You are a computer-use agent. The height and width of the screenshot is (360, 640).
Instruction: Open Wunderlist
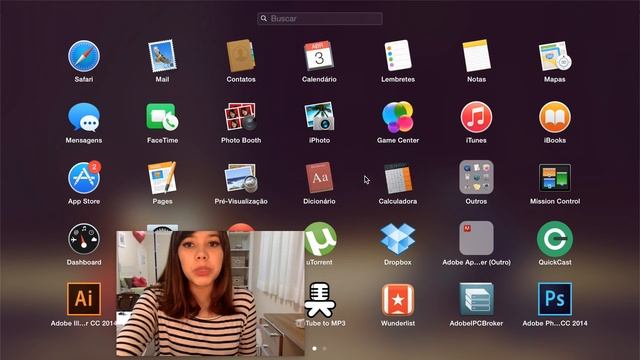pos(398,300)
